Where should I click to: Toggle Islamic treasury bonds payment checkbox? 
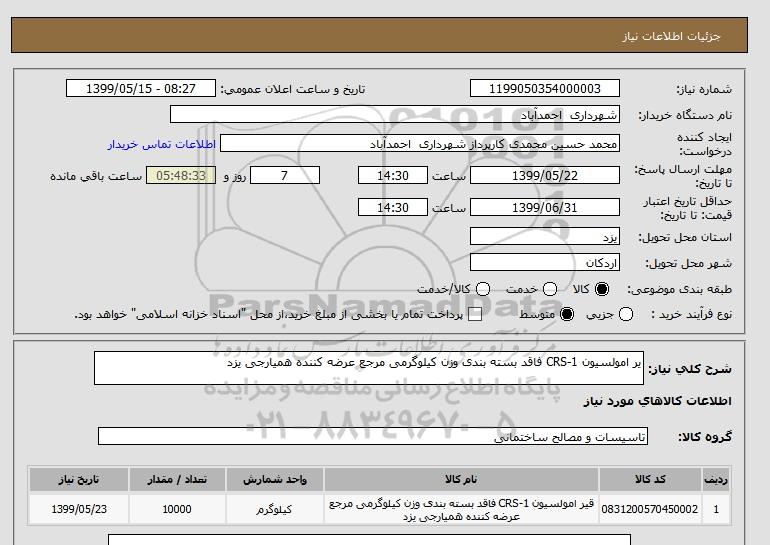[475, 314]
